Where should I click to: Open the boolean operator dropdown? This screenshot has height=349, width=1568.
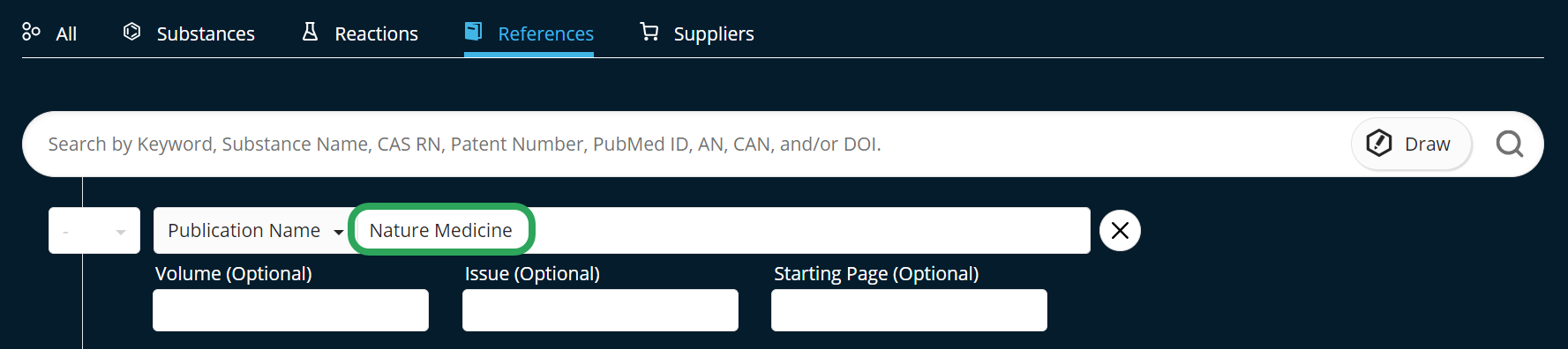click(94, 230)
